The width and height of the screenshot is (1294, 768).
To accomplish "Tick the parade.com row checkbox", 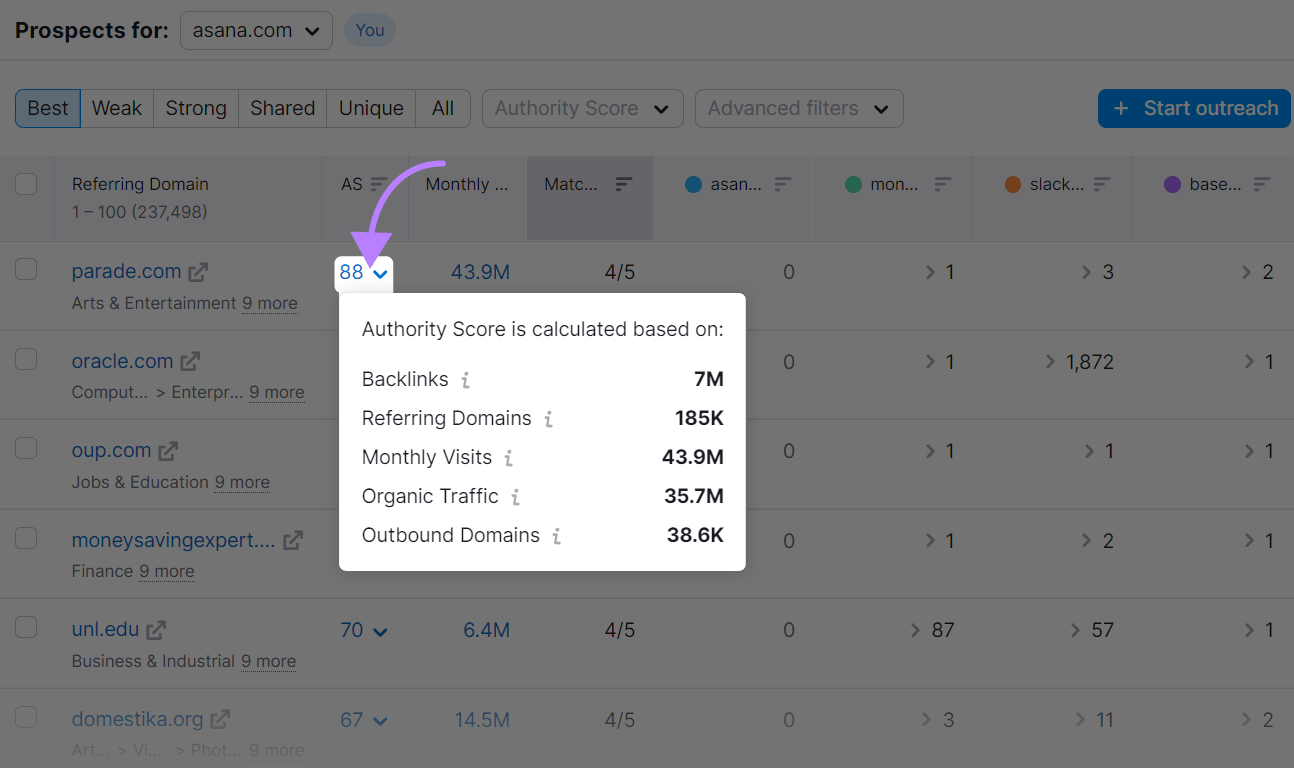I will coord(26,269).
